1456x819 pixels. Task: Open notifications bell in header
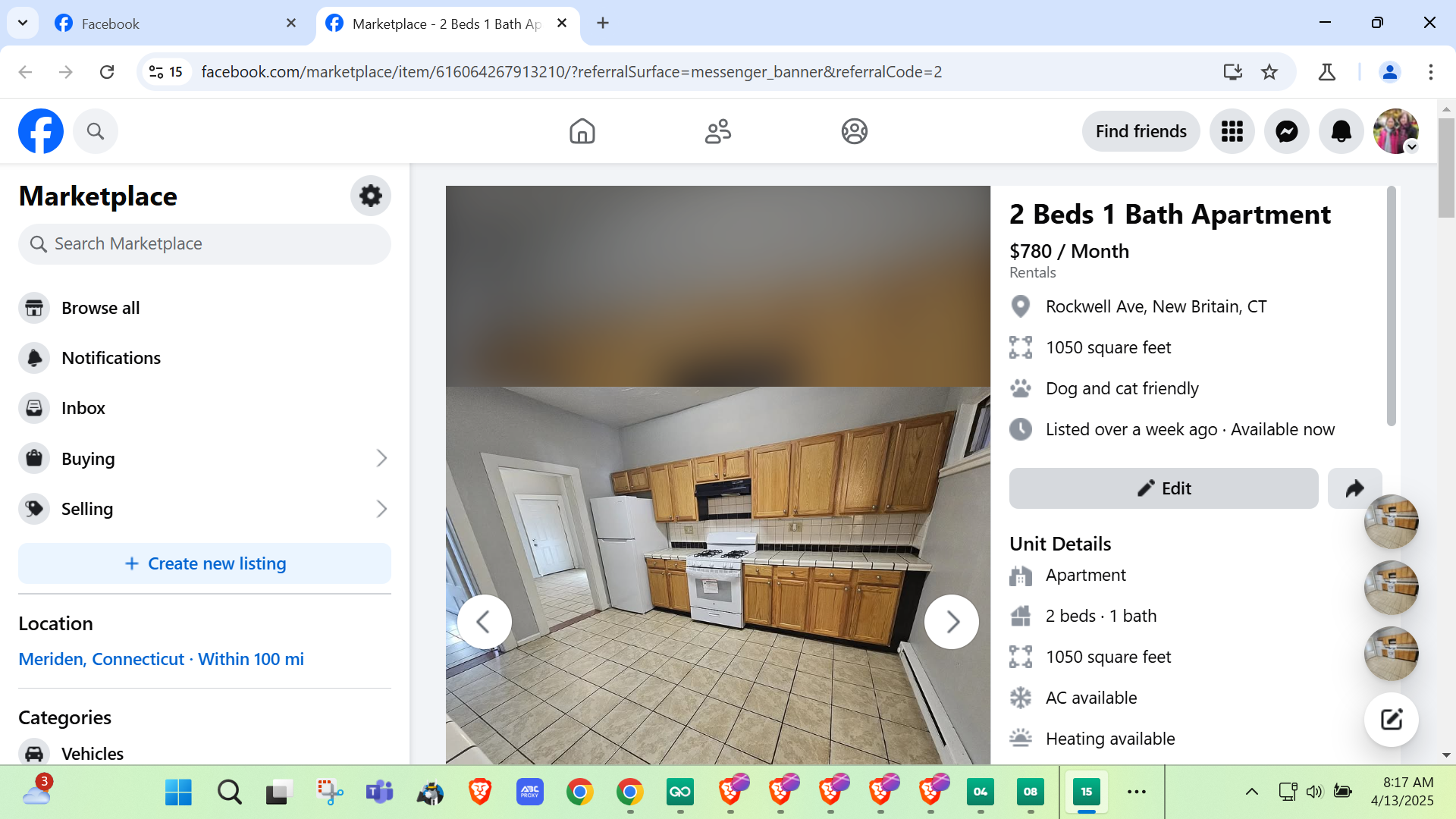[1341, 131]
